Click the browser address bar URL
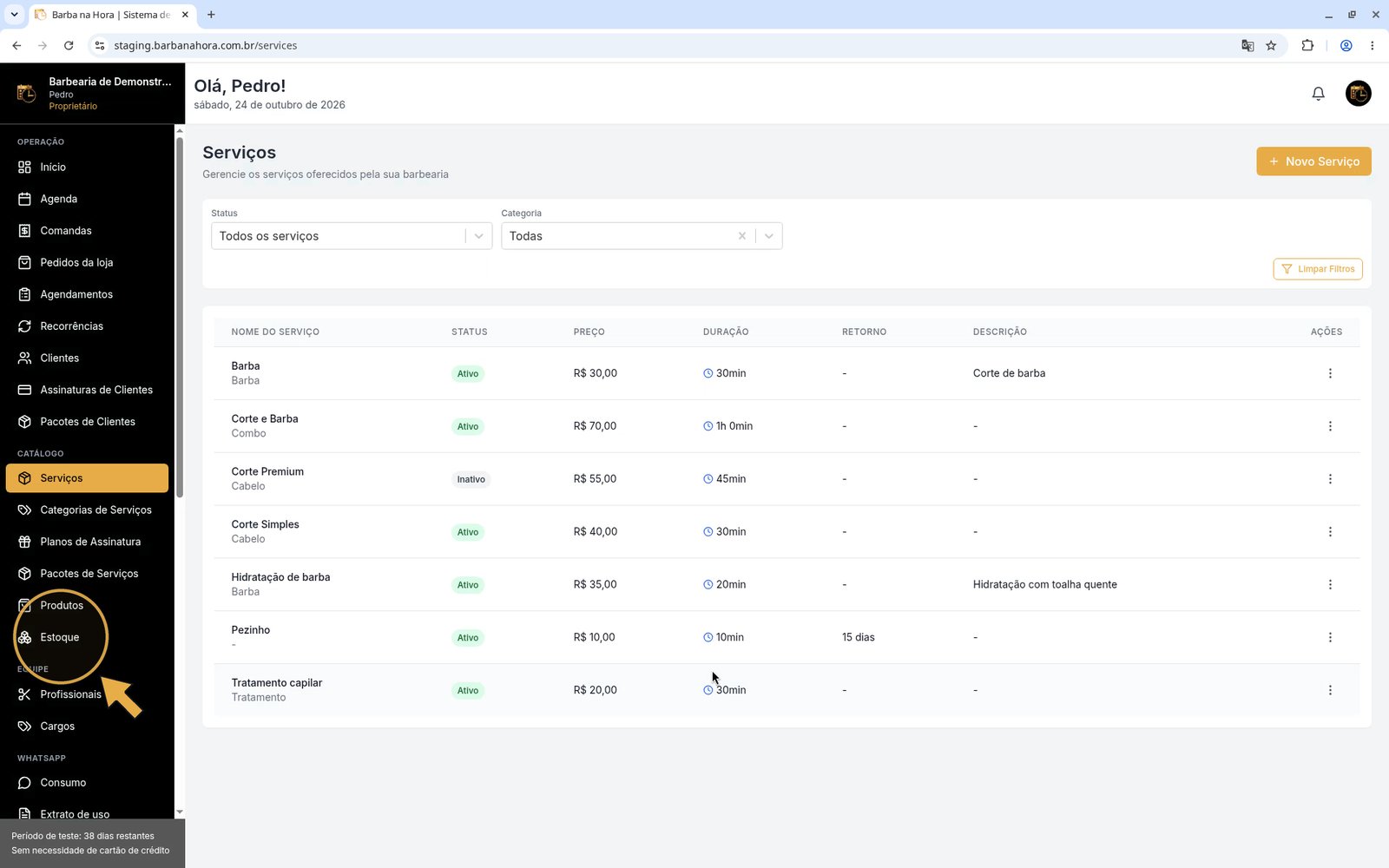The width and height of the screenshot is (1389, 868). (x=206, y=46)
